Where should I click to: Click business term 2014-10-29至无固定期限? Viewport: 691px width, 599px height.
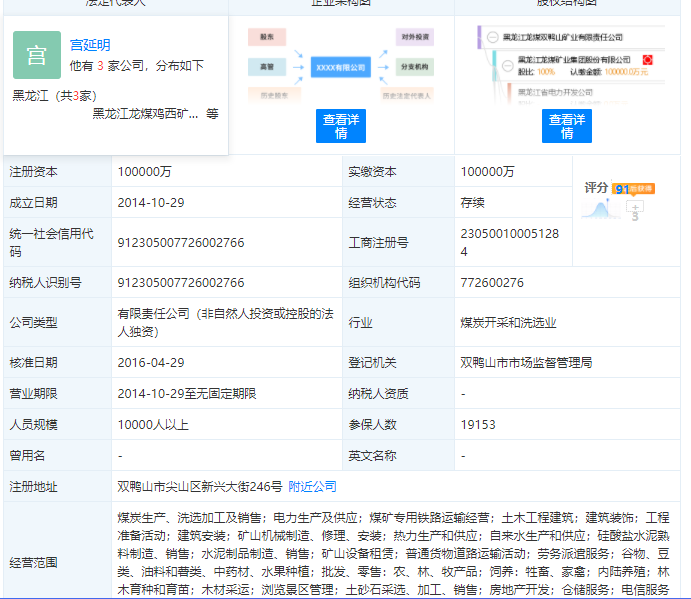pyautogui.click(x=187, y=394)
